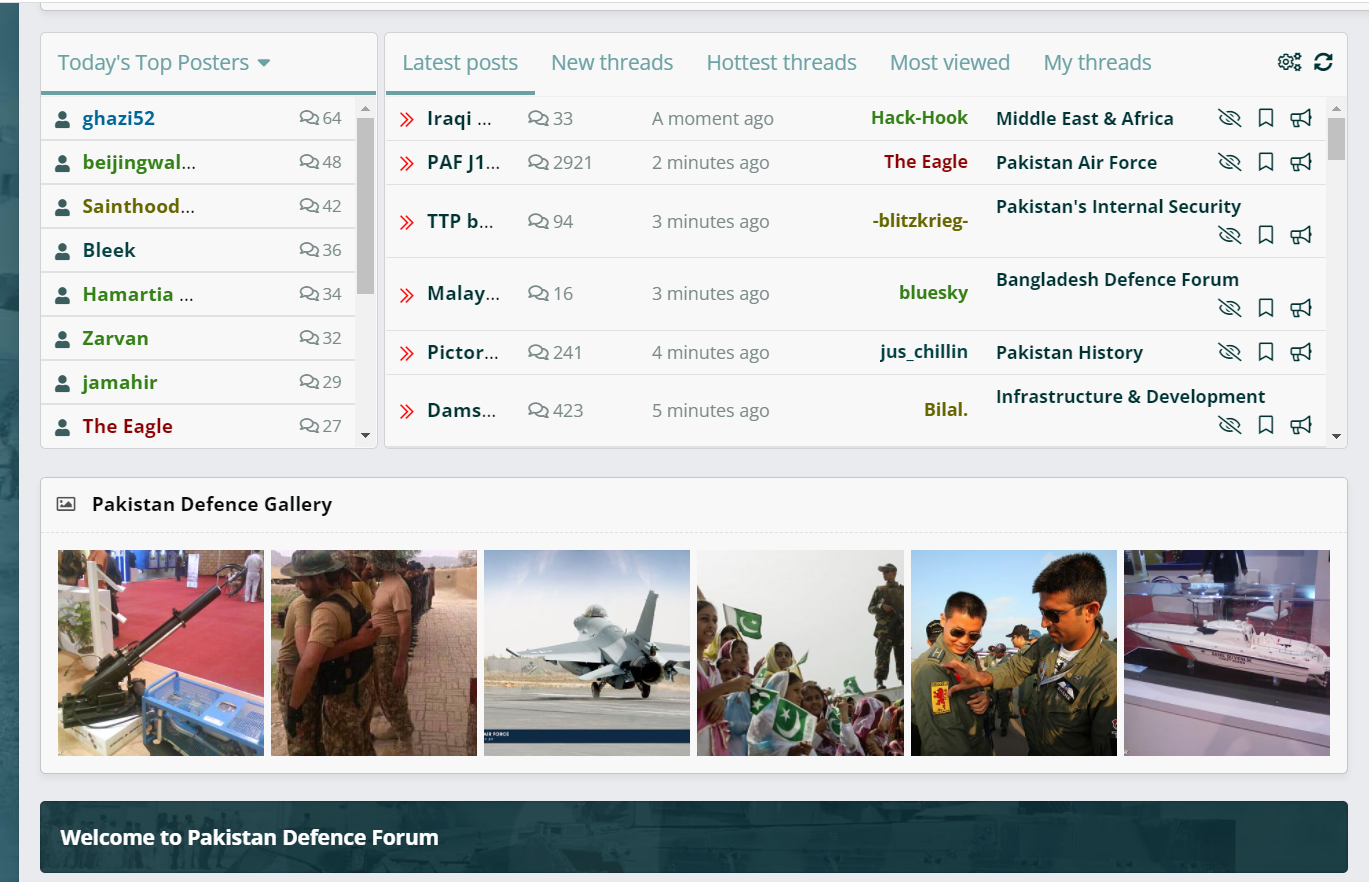Open mortar launcher gallery thumbnail
The width and height of the screenshot is (1369, 882).
161,653
